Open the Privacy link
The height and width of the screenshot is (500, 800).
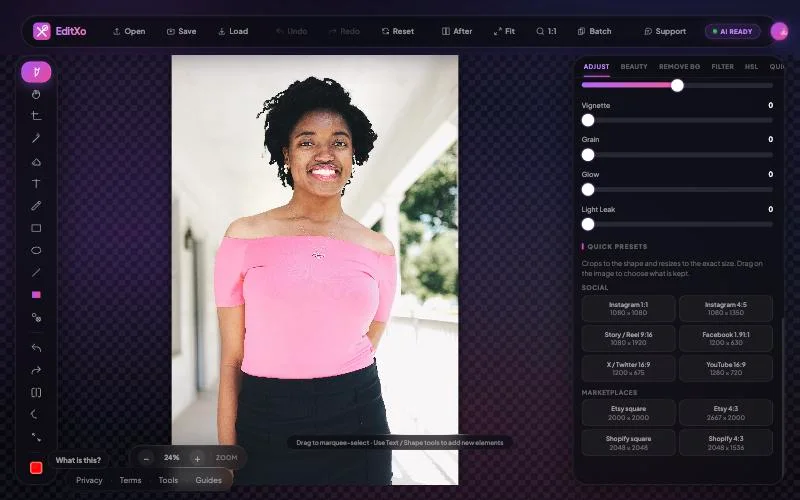[x=89, y=480]
